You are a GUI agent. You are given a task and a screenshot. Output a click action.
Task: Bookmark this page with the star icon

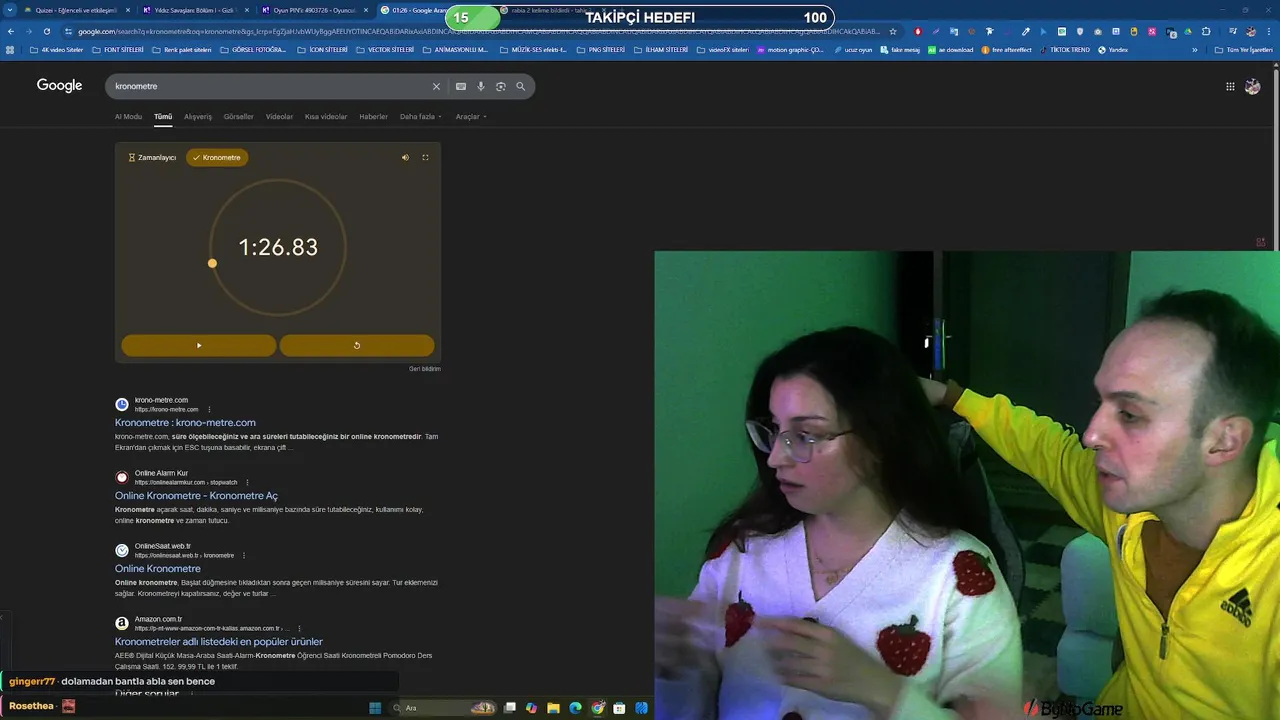coord(893,31)
